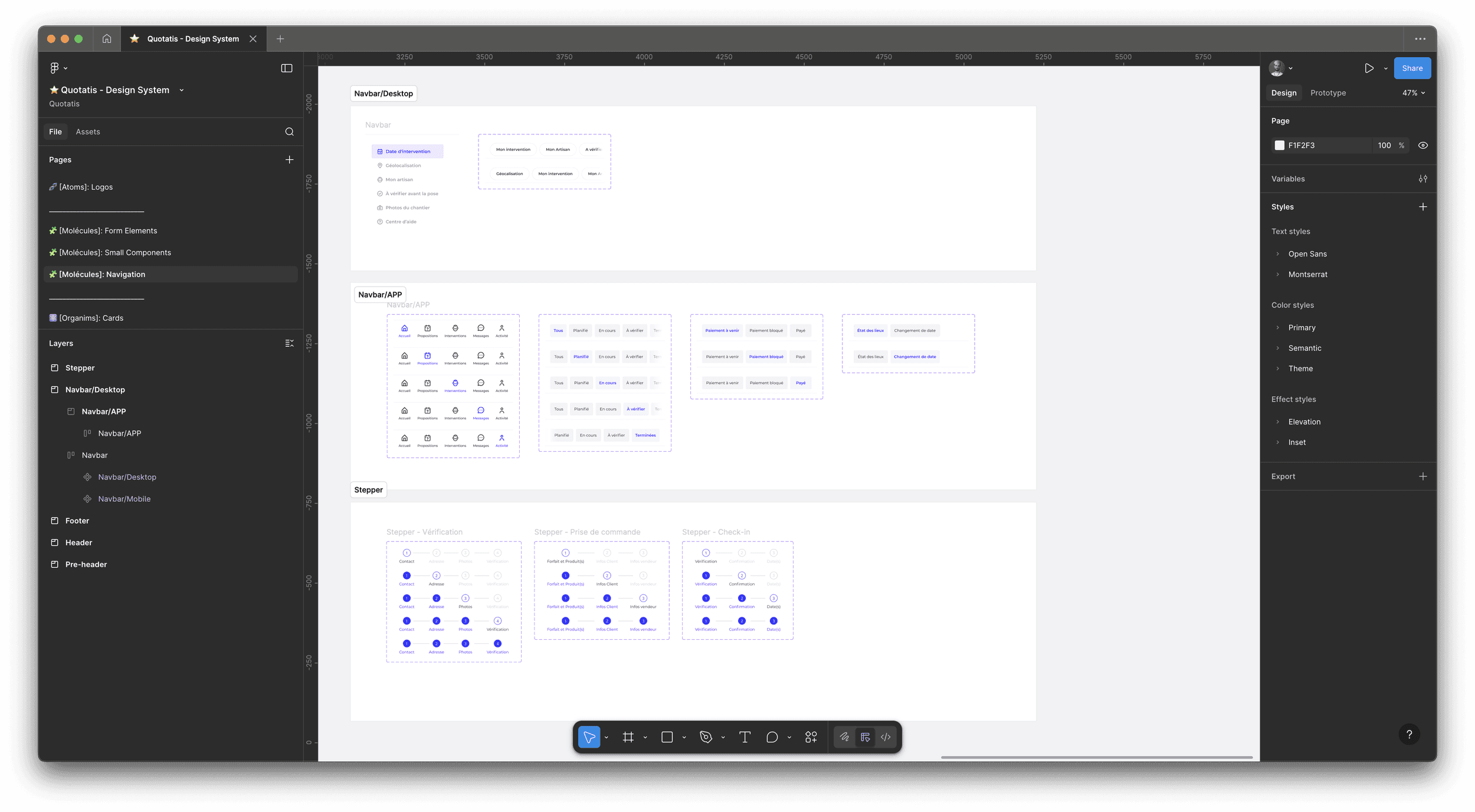The width and height of the screenshot is (1475, 812).
Task: Click the Share button
Action: (1412, 68)
